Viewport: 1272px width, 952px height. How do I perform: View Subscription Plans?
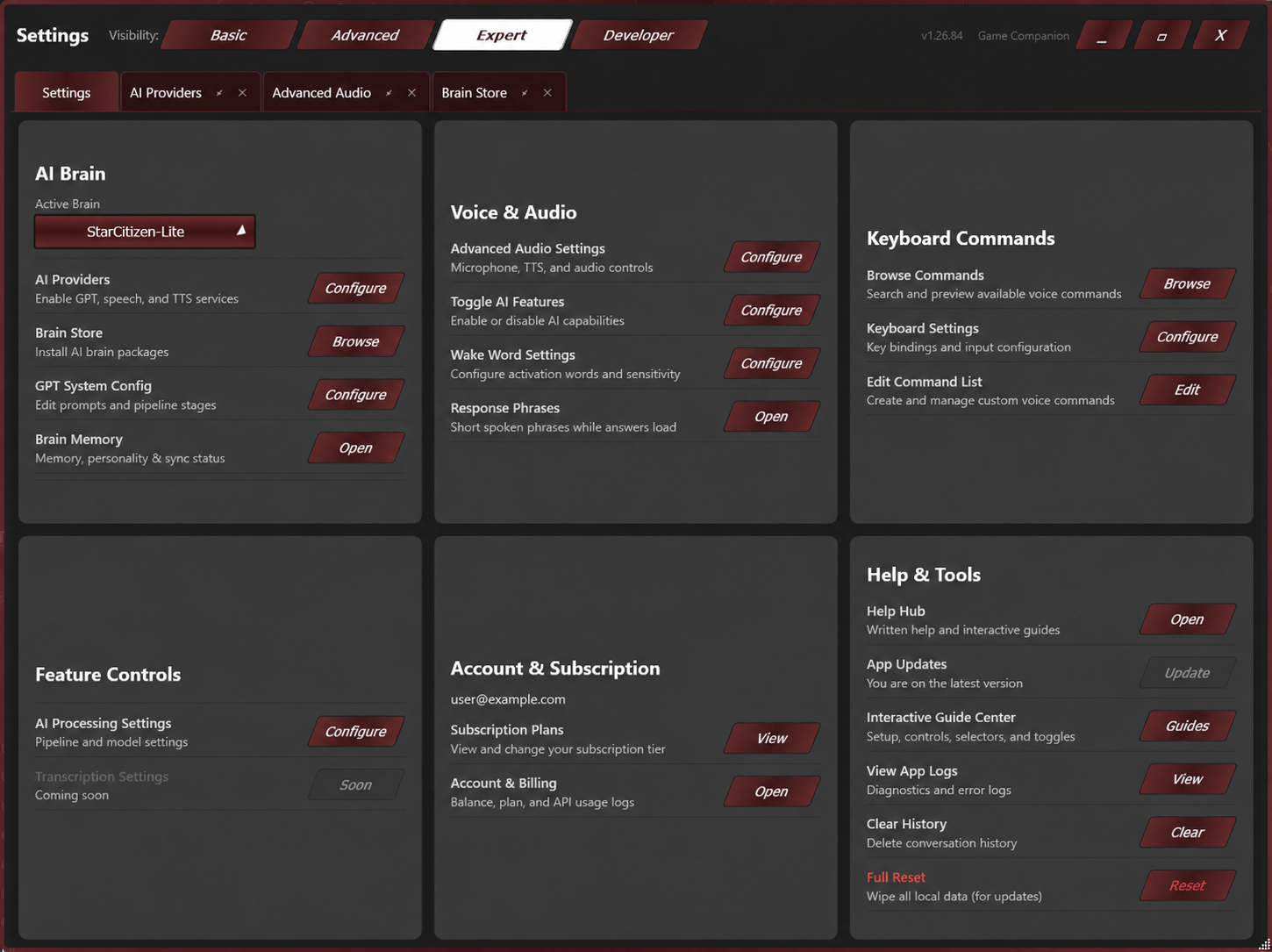pyautogui.click(x=771, y=739)
